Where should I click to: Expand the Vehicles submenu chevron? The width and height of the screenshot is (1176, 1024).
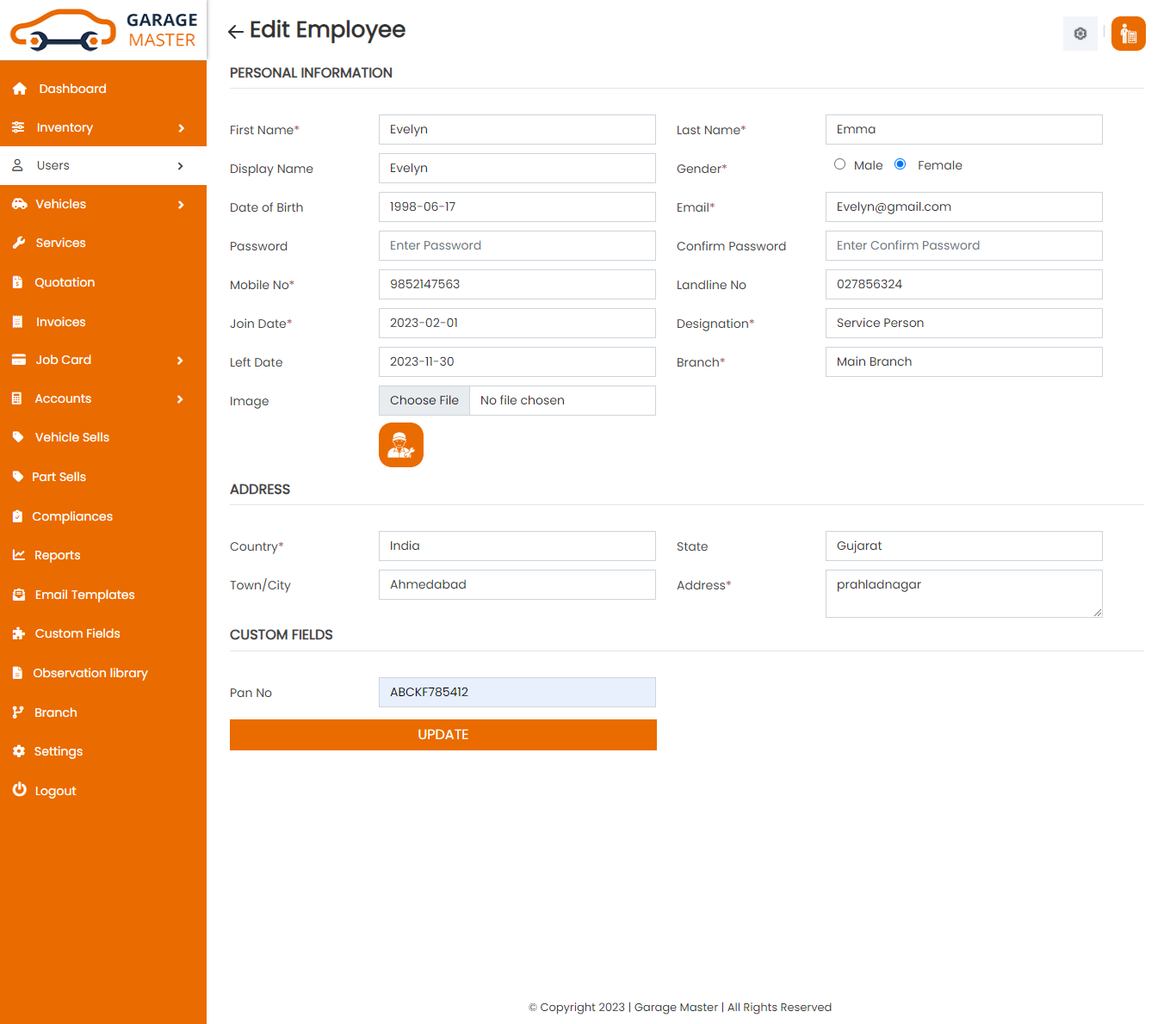[181, 205]
